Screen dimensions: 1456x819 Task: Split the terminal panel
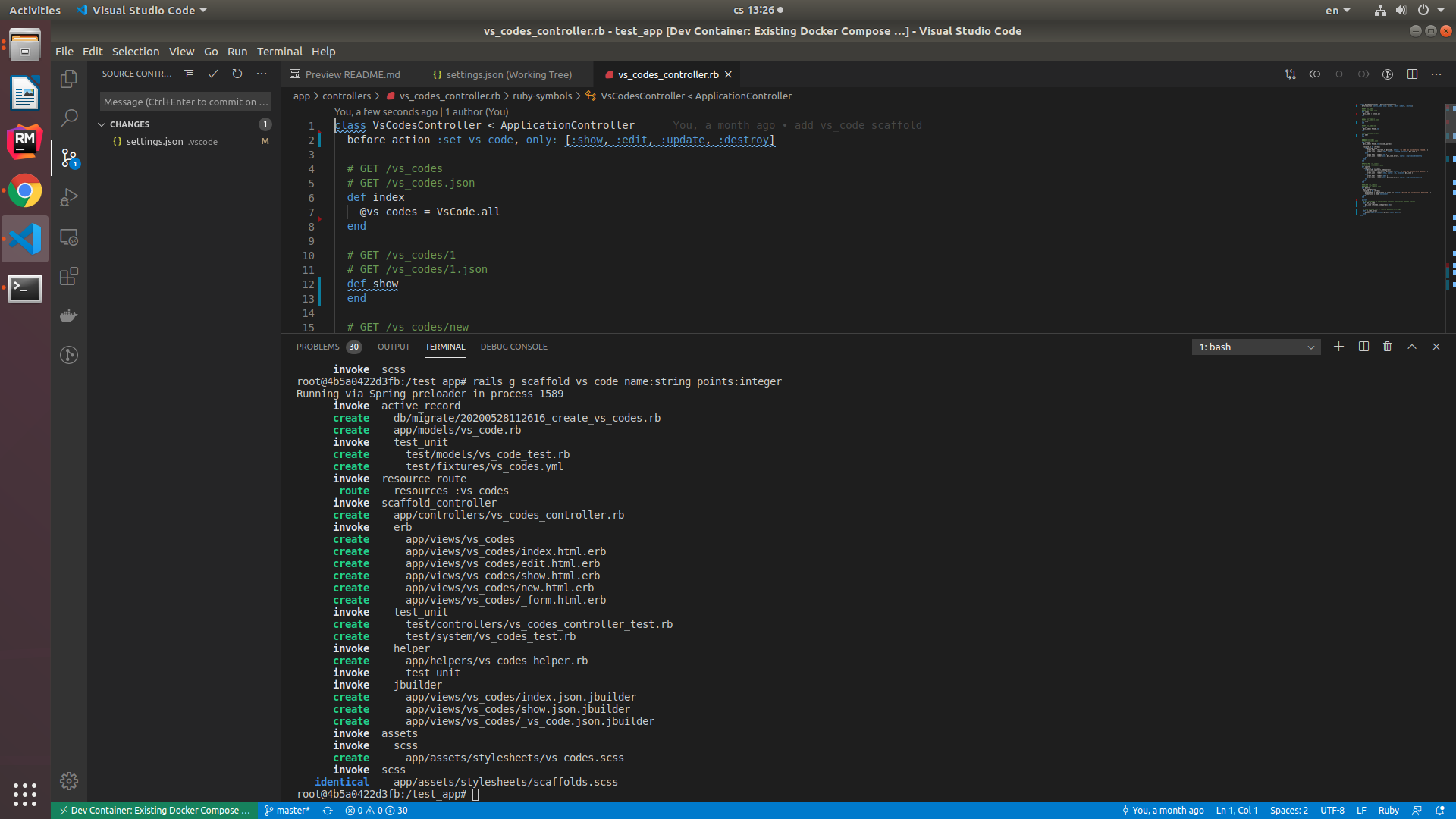pyautogui.click(x=1363, y=347)
